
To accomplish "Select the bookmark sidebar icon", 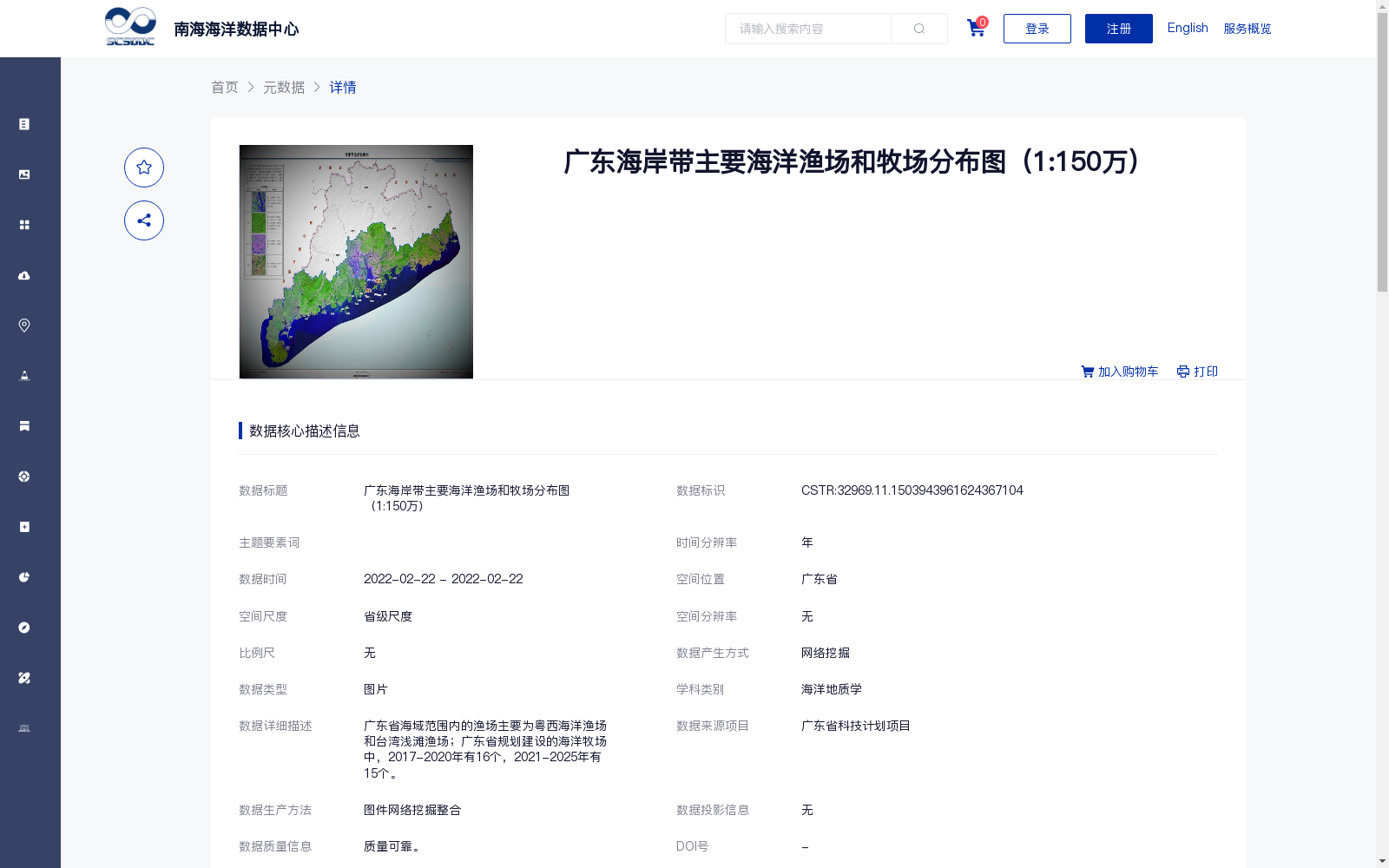I will click(x=23, y=425).
